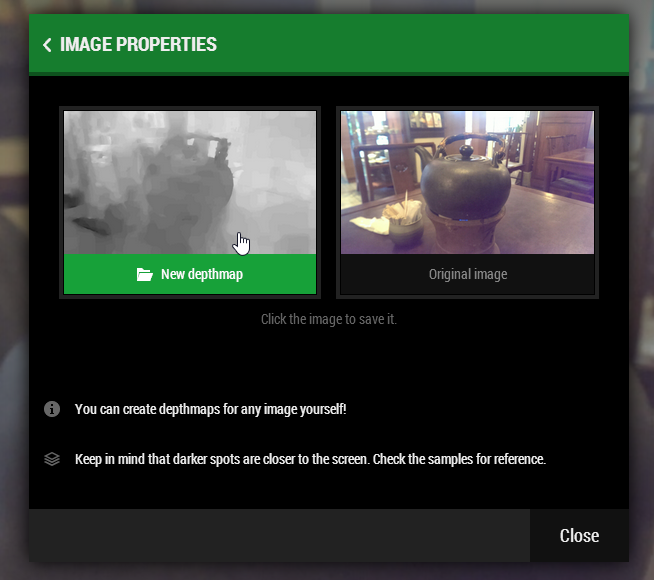Click the empty gray footer bar
The width and height of the screenshot is (654, 580).
[x=279, y=535]
